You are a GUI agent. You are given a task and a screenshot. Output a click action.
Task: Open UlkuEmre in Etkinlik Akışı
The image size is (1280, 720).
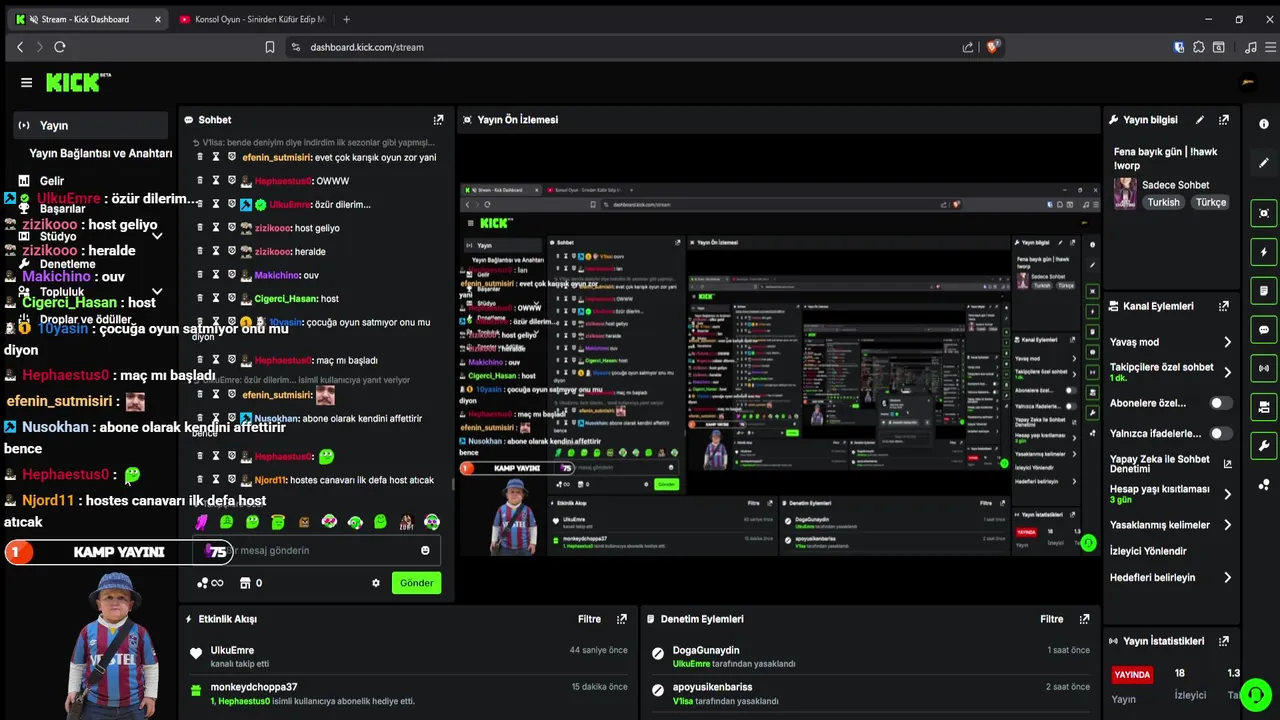[232, 650]
